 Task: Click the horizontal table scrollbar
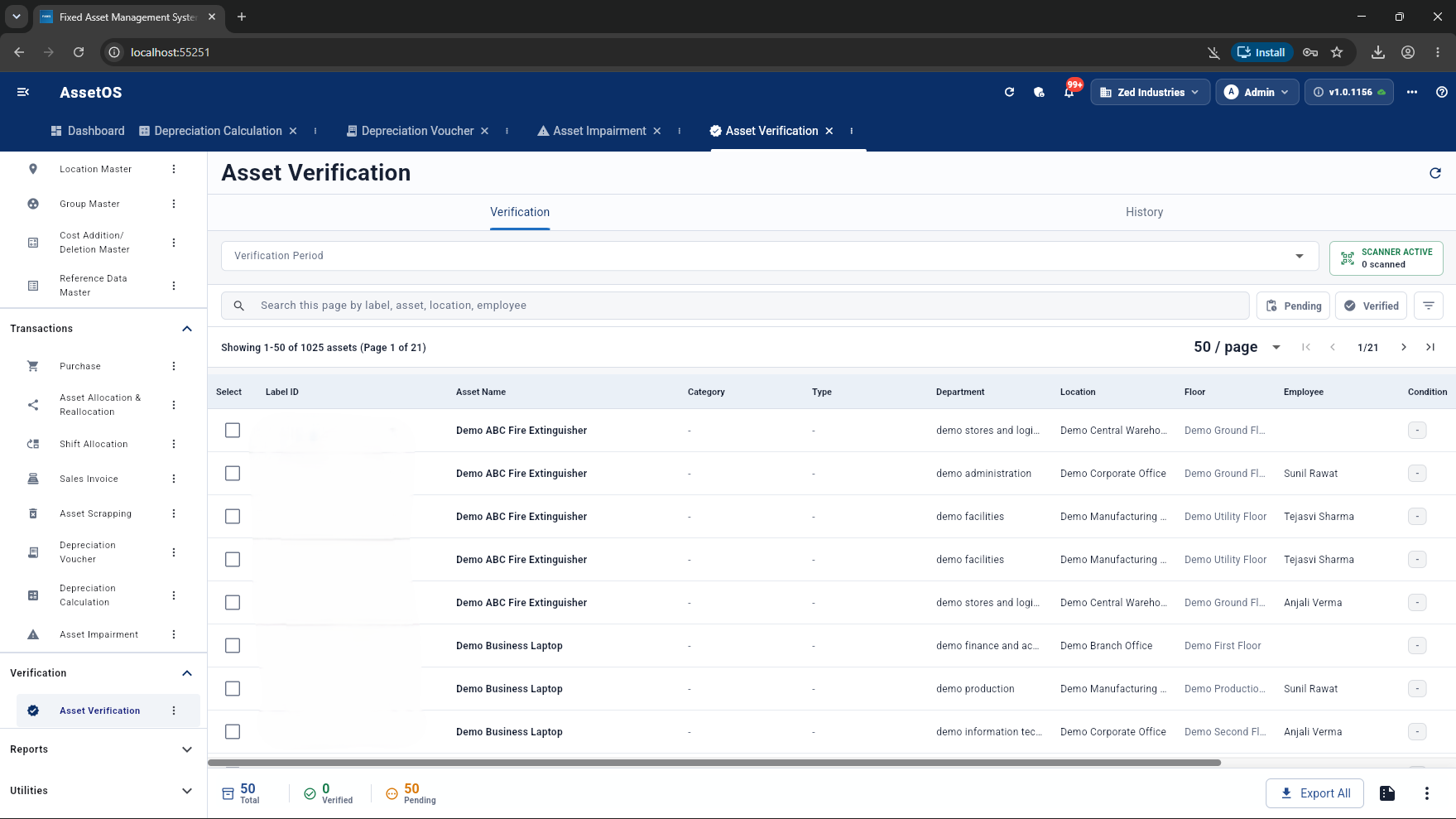[714, 763]
